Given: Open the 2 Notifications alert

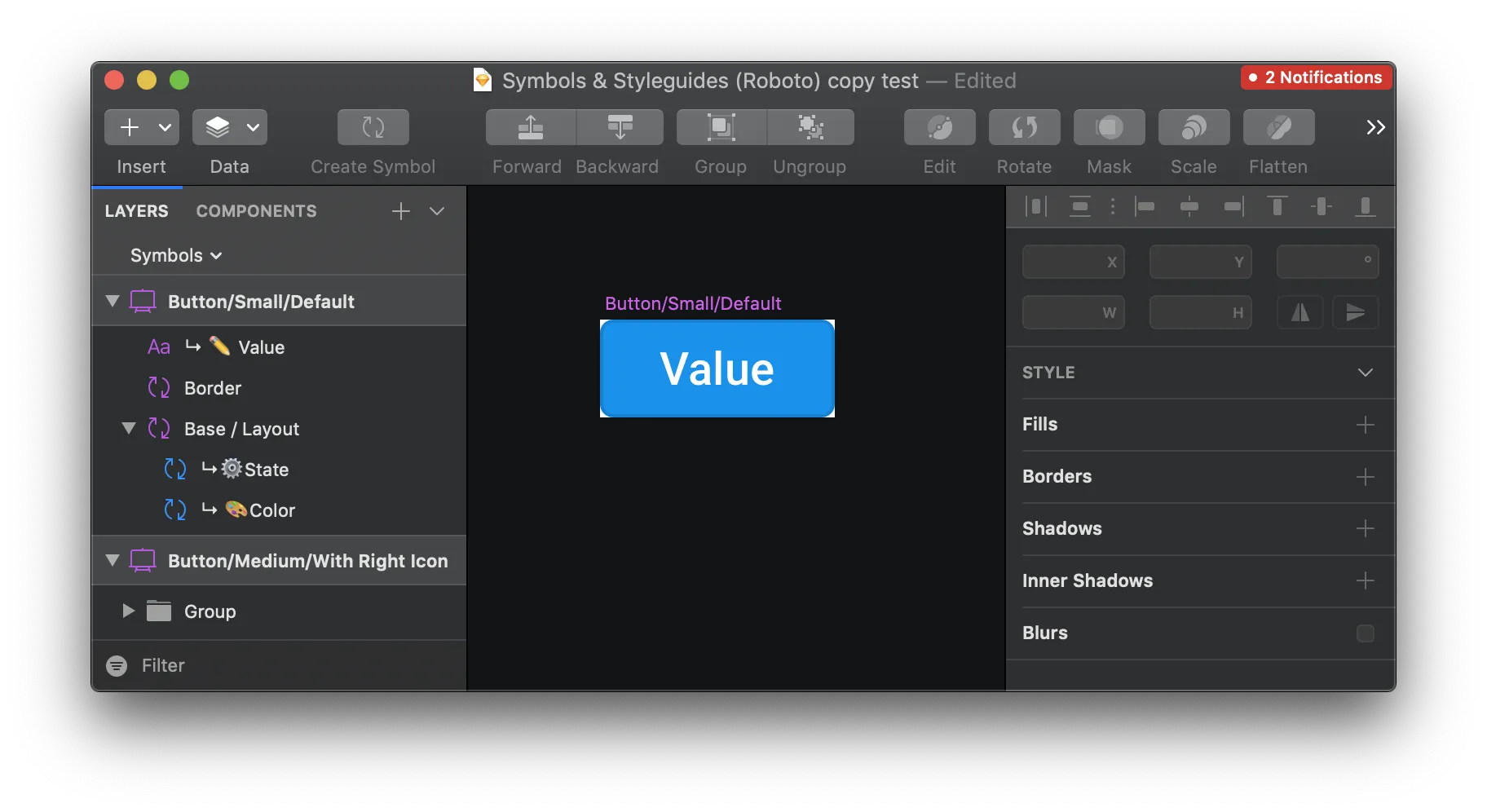Looking at the screenshot, I should click(x=1314, y=77).
